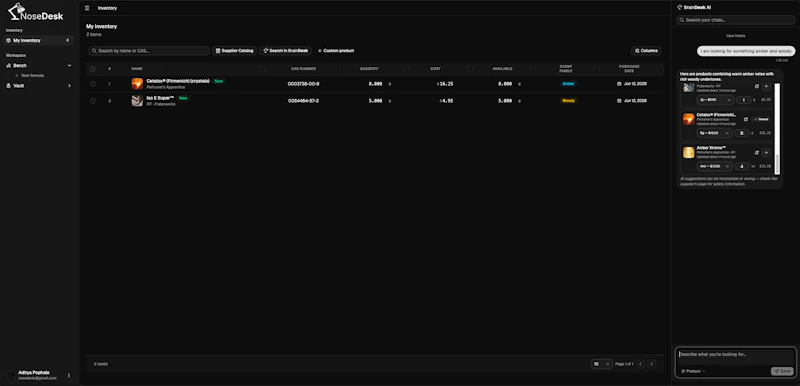Screen dimensions: 800x386
Task: Open size dropdown for Fraterworks IFF suggestion
Action: click(715, 100)
